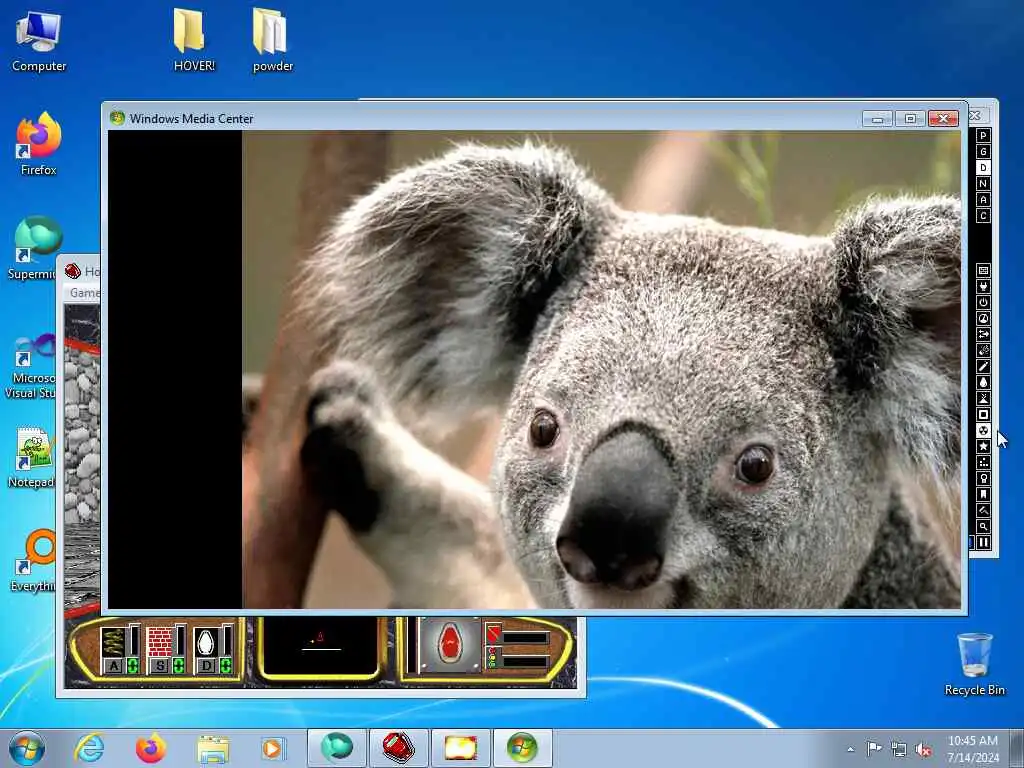
Task: Click the Windows Media Center title icon
Action: point(118,118)
